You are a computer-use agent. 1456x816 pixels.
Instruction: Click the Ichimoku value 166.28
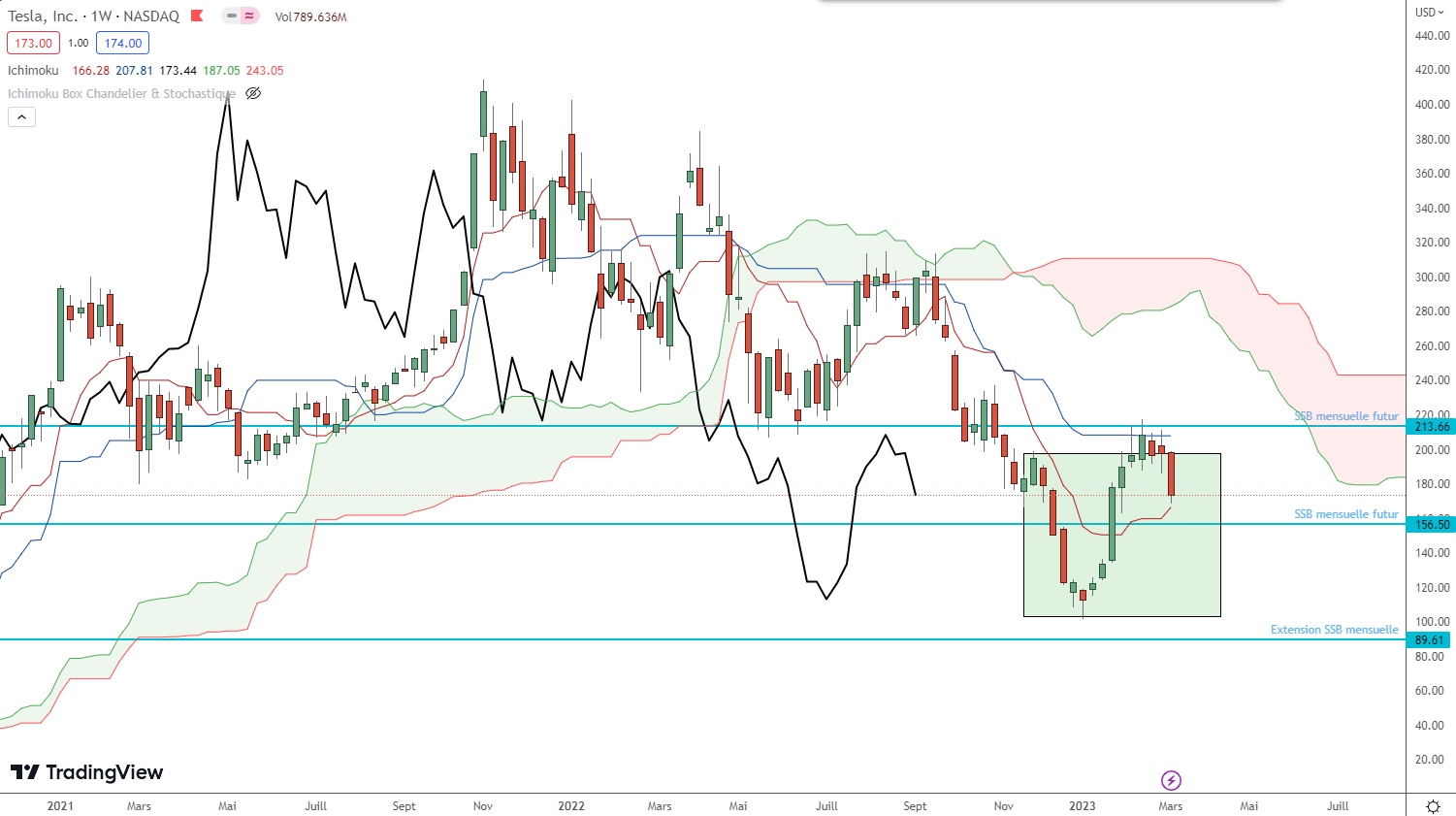tap(91, 71)
